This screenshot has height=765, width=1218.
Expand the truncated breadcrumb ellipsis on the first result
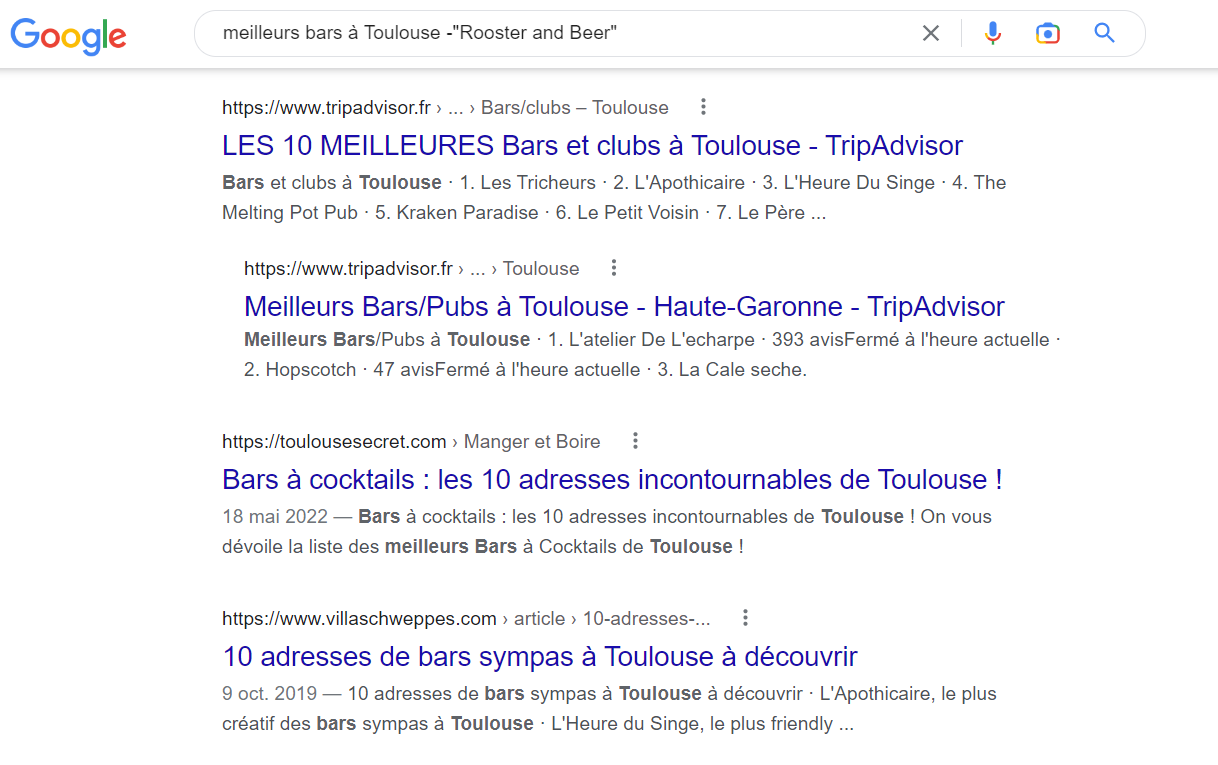point(456,107)
